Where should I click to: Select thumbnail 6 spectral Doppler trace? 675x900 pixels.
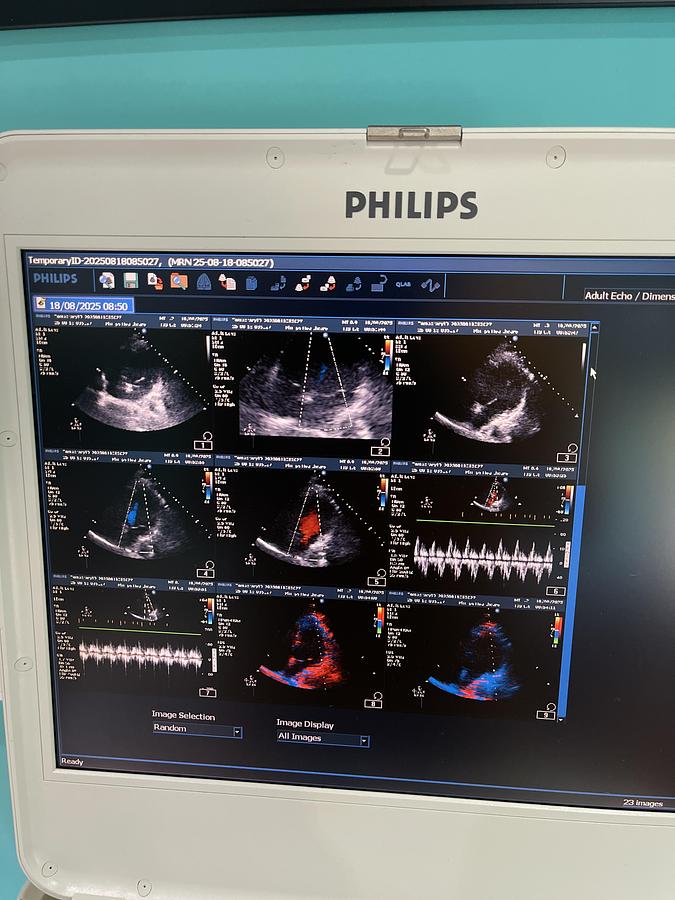click(482, 530)
